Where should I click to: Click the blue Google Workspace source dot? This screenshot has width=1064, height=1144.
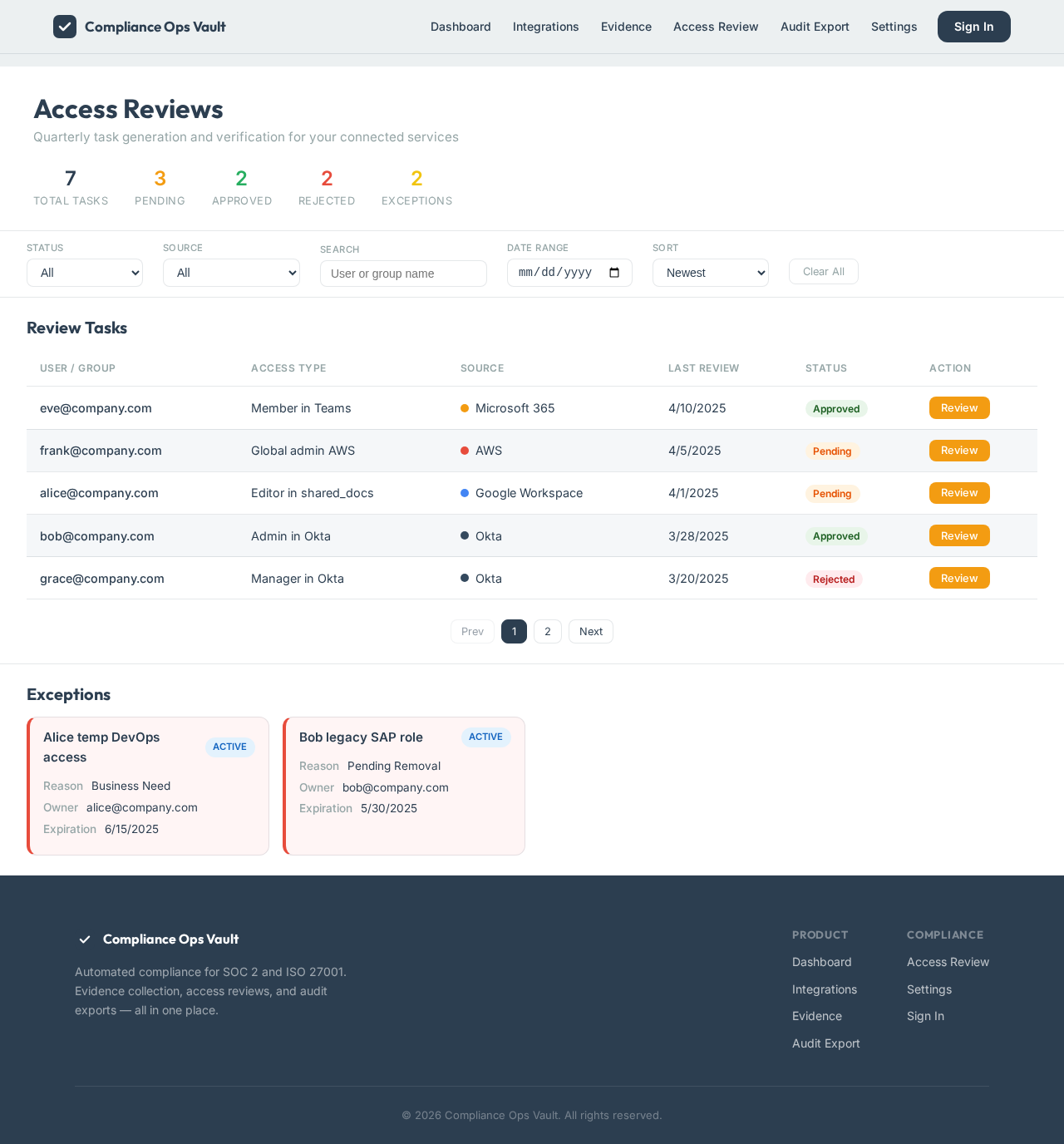pyautogui.click(x=465, y=493)
